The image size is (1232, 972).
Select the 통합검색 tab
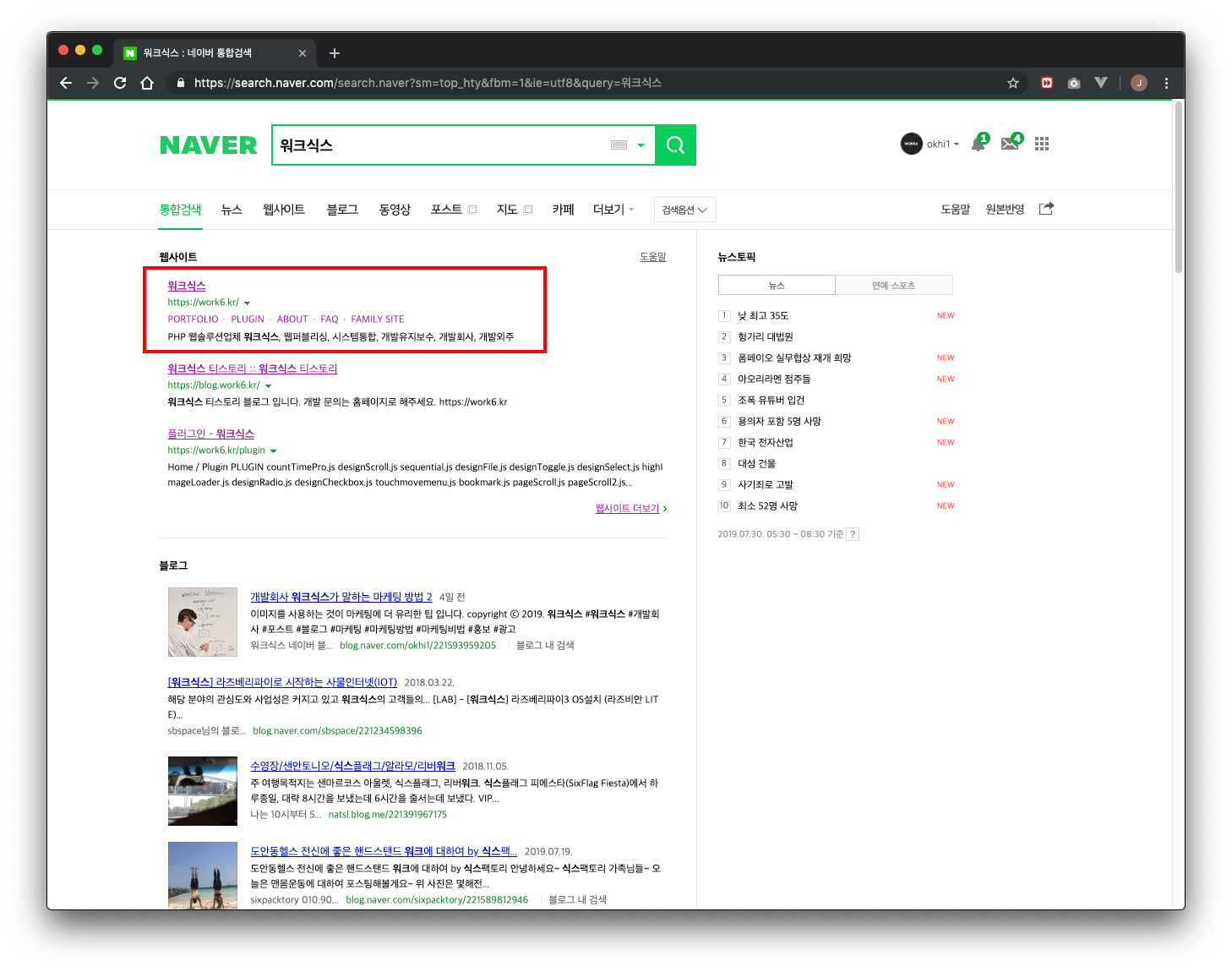tap(180, 210)
